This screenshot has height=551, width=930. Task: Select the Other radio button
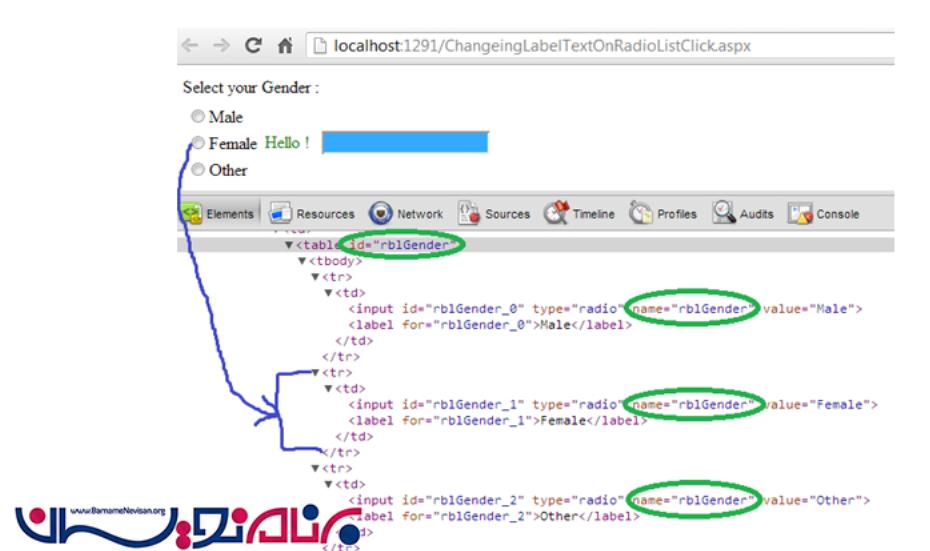[x=198, y=170]
